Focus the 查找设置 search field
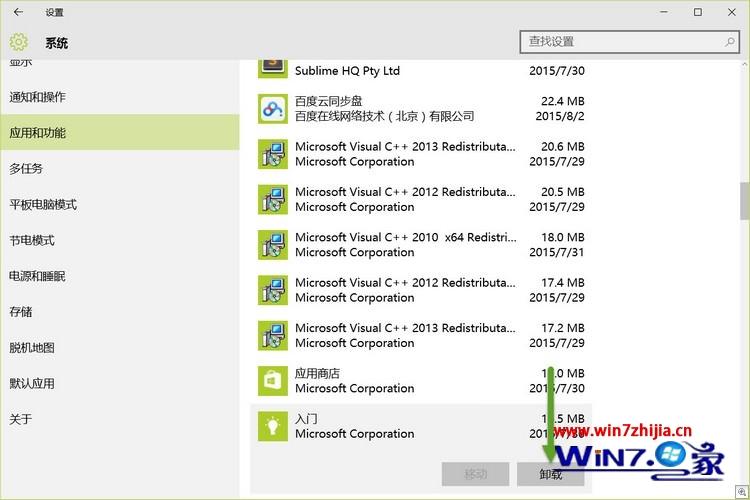Image resolution: width=750 pixels, height=500 pixels. 629,42
